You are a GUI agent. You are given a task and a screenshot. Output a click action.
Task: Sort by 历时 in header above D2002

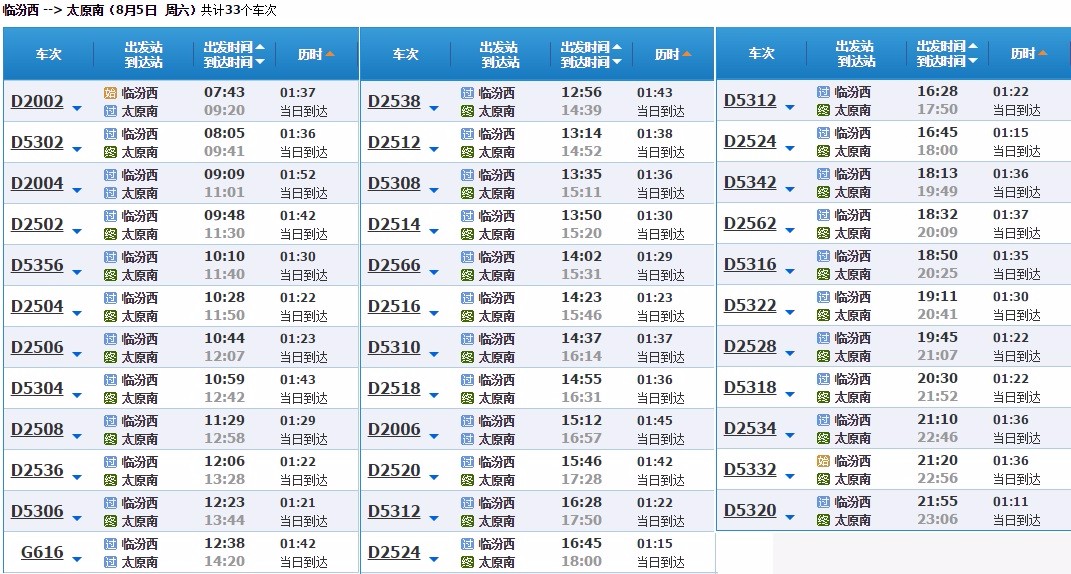coord(316,54)
